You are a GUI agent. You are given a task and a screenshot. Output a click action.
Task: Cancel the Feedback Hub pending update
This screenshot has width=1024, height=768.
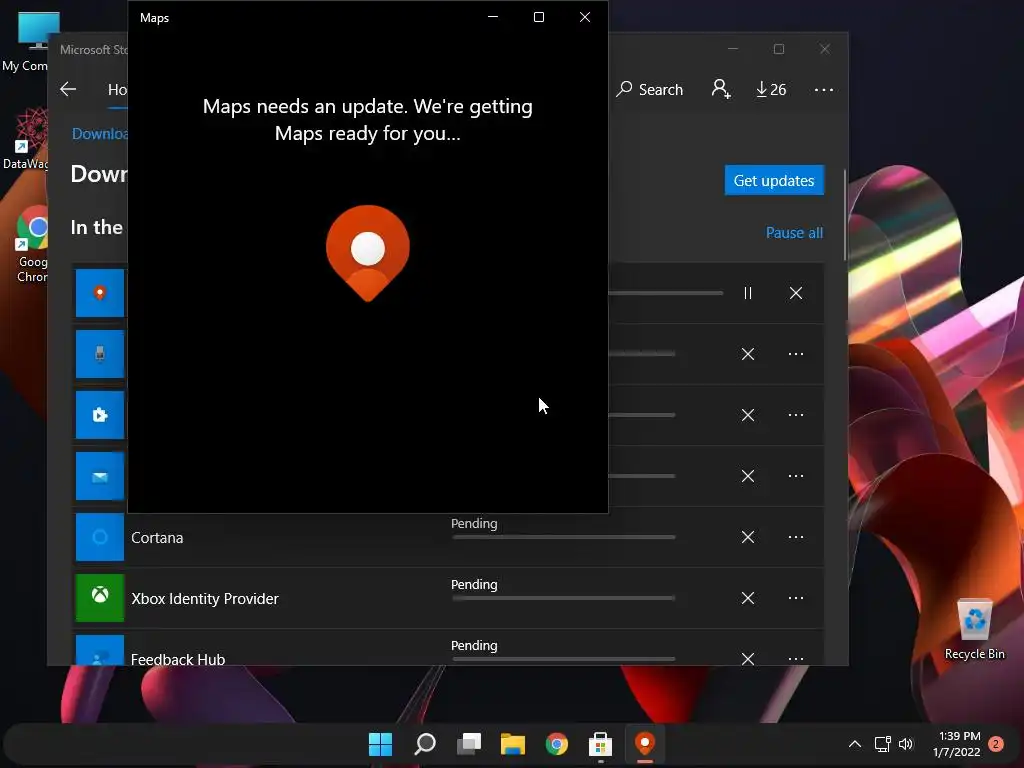(x=748, y=658)
